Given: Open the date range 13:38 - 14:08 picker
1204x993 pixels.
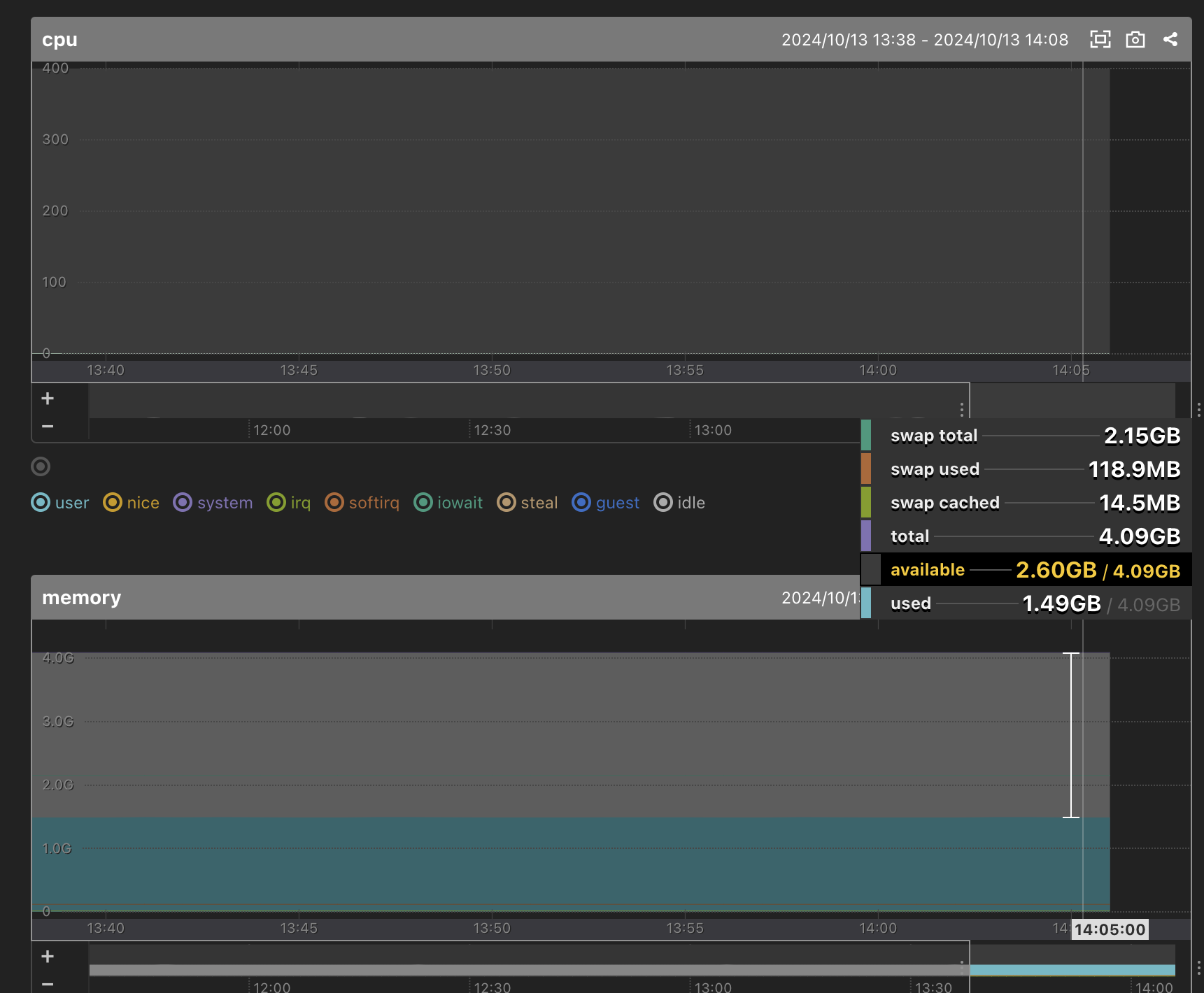Looking at the screenshot, I should click(925, 40).
